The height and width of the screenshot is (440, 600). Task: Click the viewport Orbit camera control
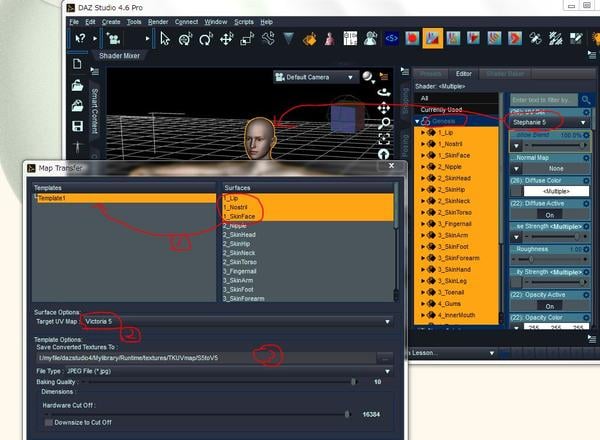pos(383,92)
